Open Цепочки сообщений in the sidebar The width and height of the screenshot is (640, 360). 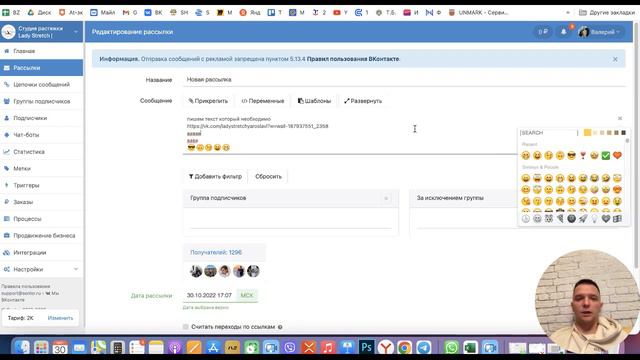tap(41, 84)
